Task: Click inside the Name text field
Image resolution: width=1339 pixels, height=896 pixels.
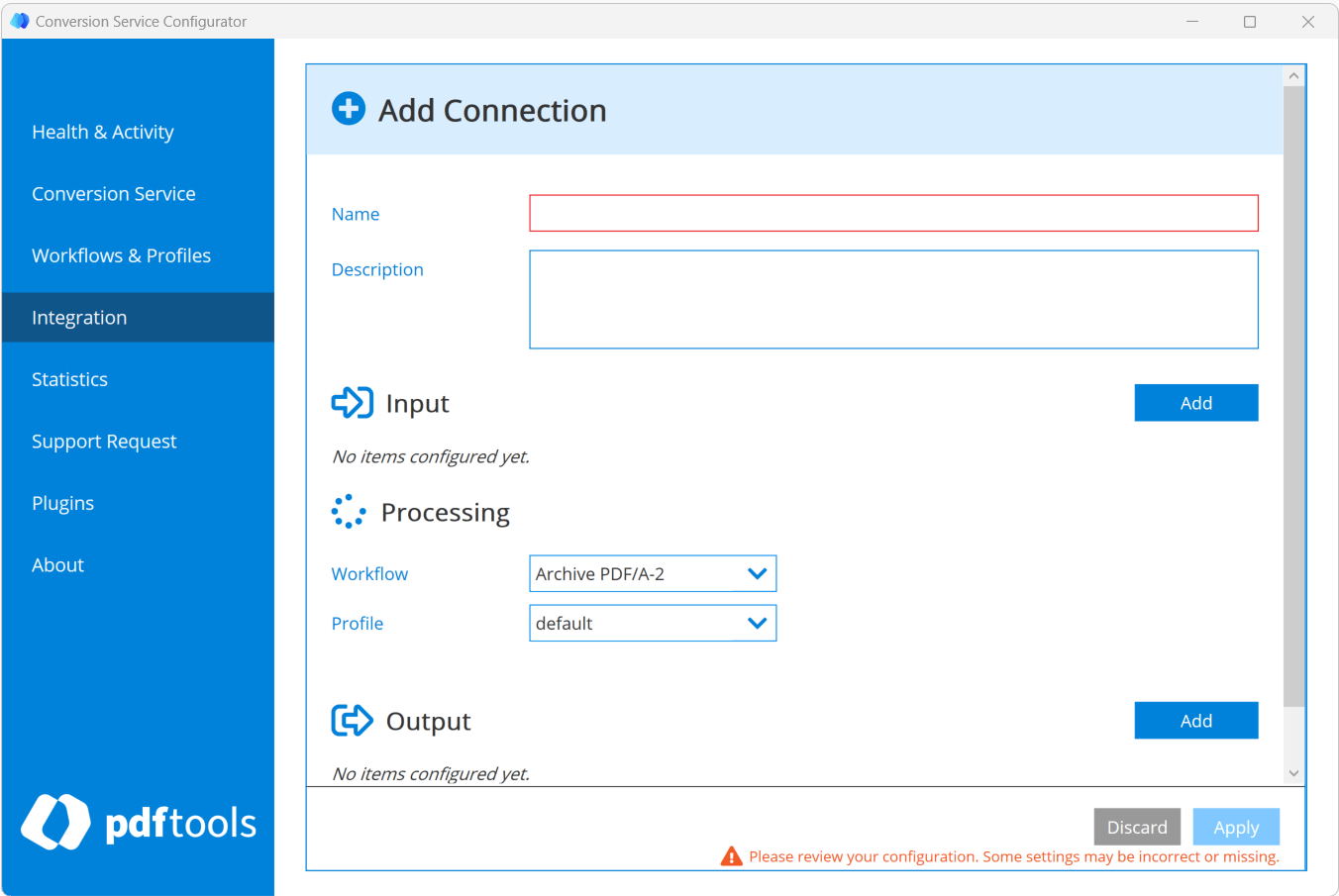Action: (891, 213)
